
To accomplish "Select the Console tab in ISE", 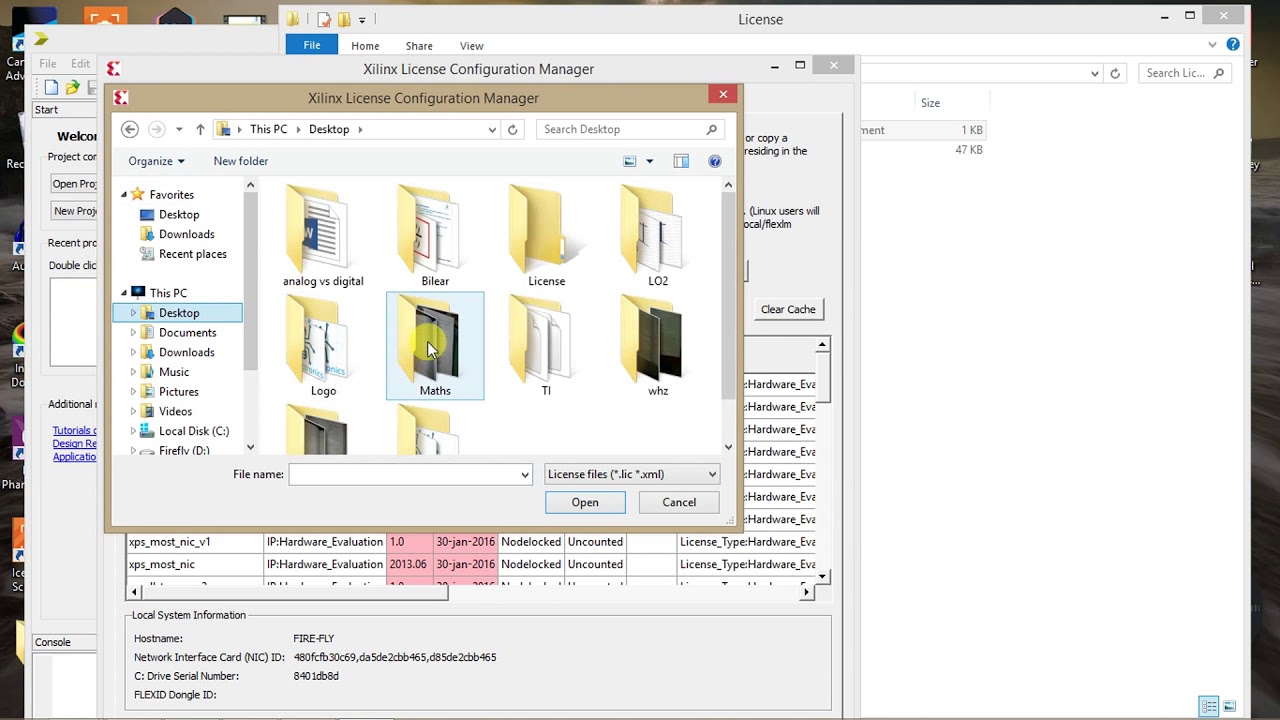I will [53, 642].
